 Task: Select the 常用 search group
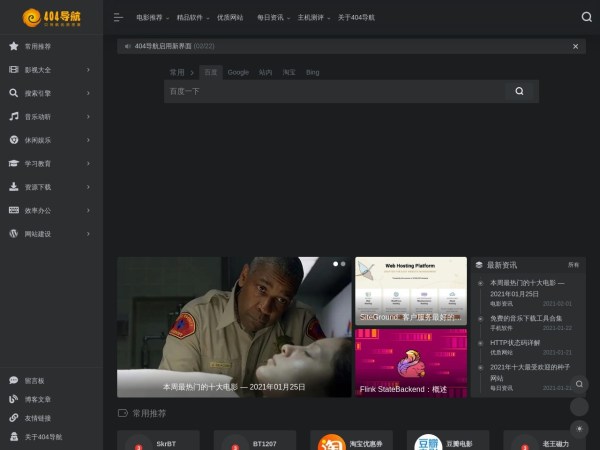(177, 72)
